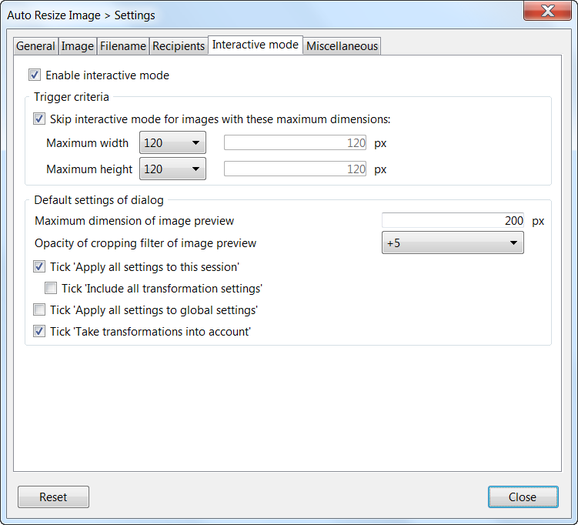This screenshot has width=578, height=525.
Task: Click the Close button
Action: 523,497
